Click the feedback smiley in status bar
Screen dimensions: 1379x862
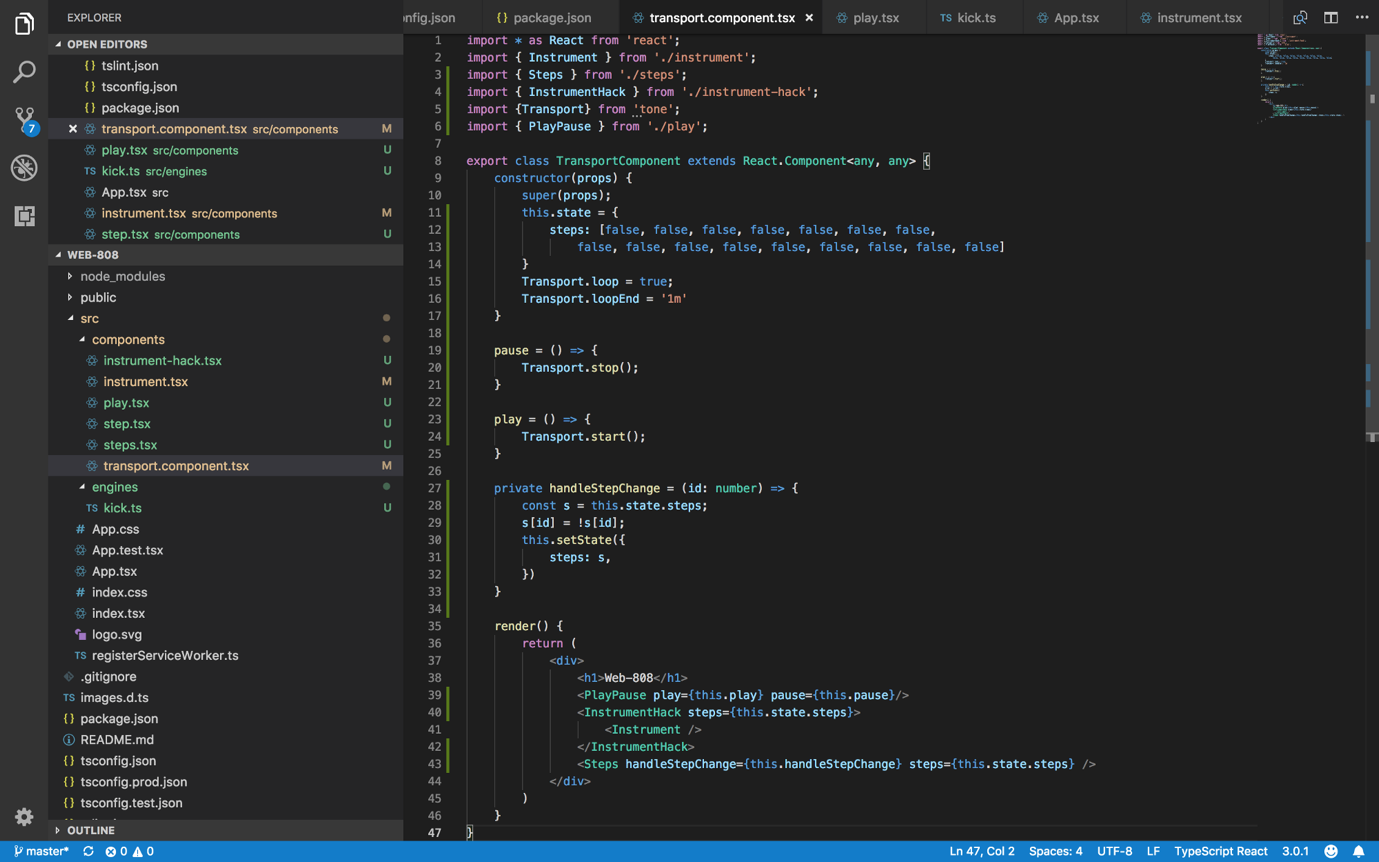1330,851
